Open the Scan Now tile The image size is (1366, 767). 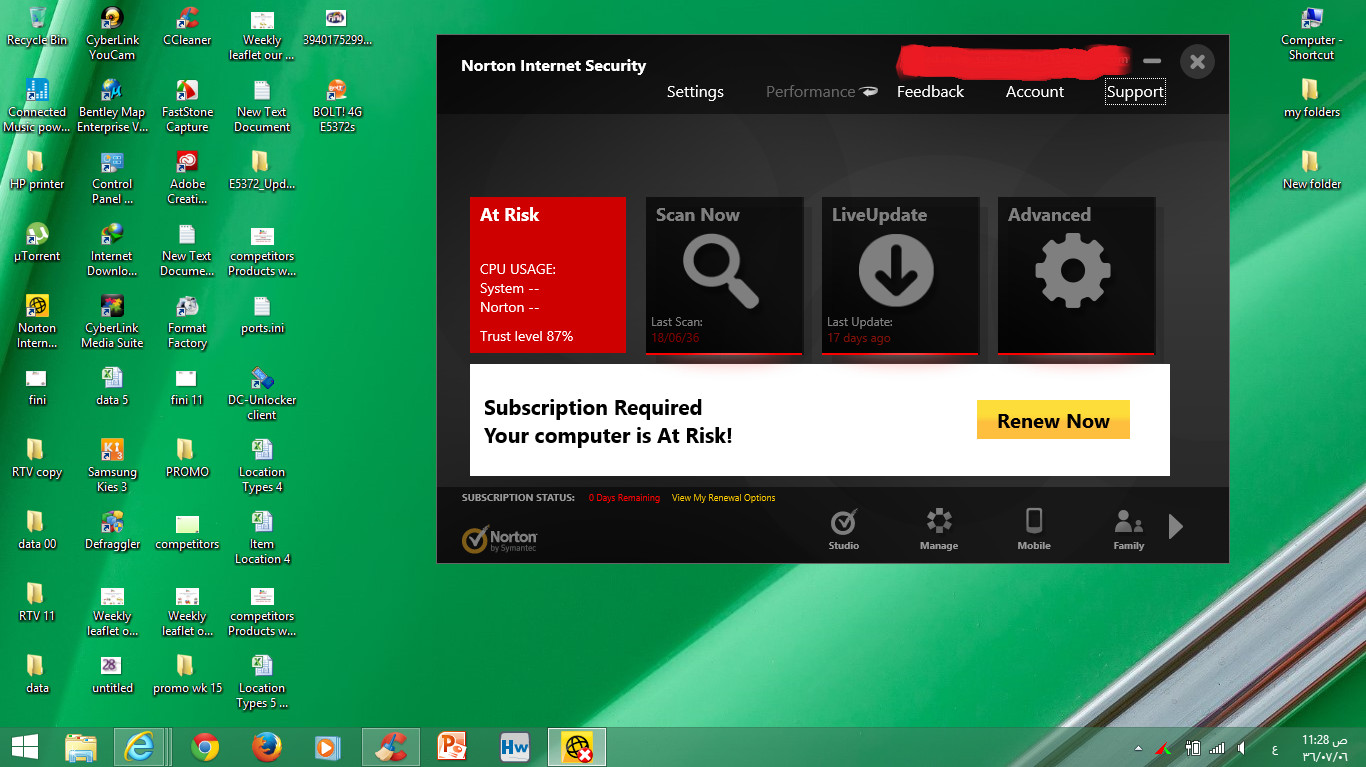(724, 275)
